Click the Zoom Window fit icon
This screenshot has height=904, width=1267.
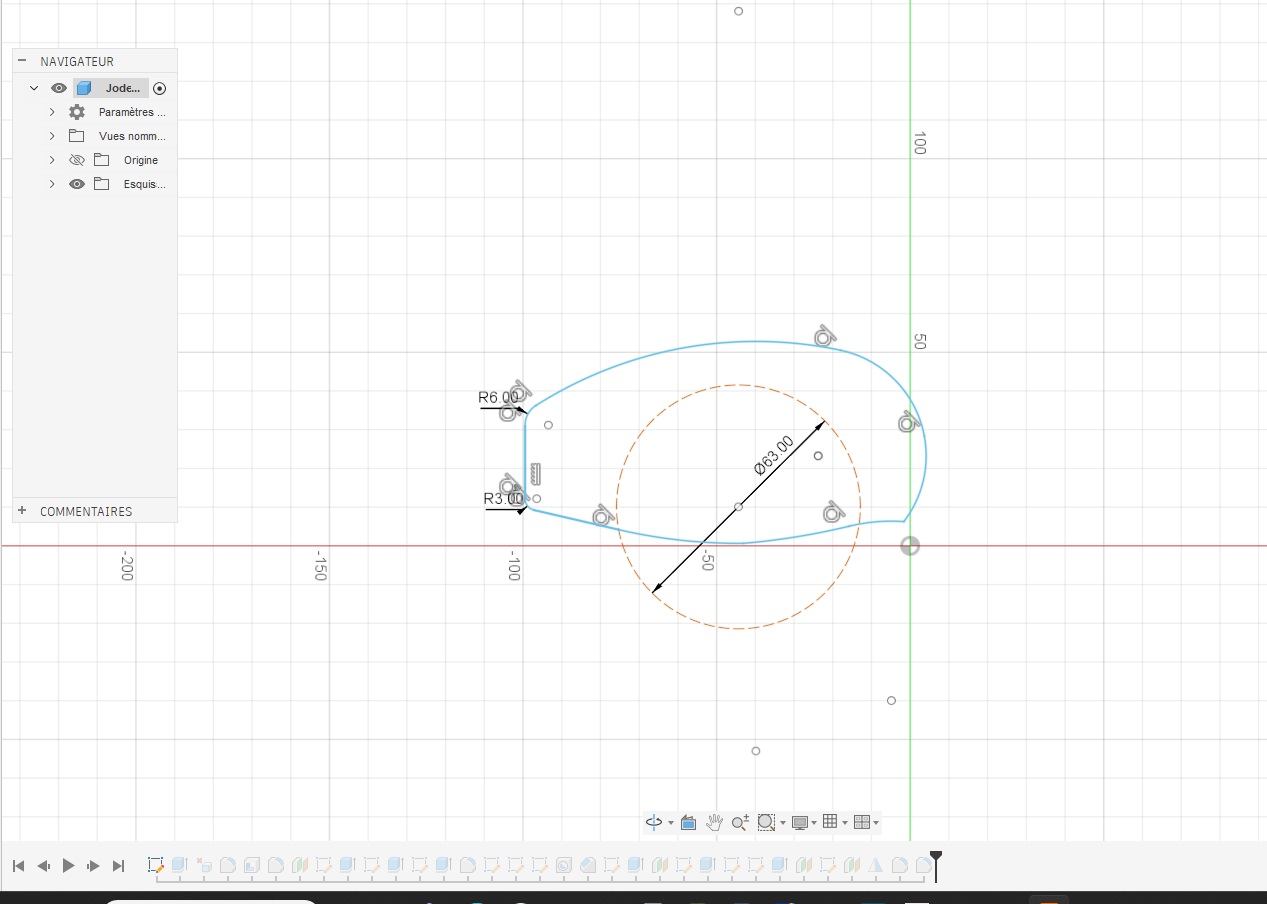point(766,822)
